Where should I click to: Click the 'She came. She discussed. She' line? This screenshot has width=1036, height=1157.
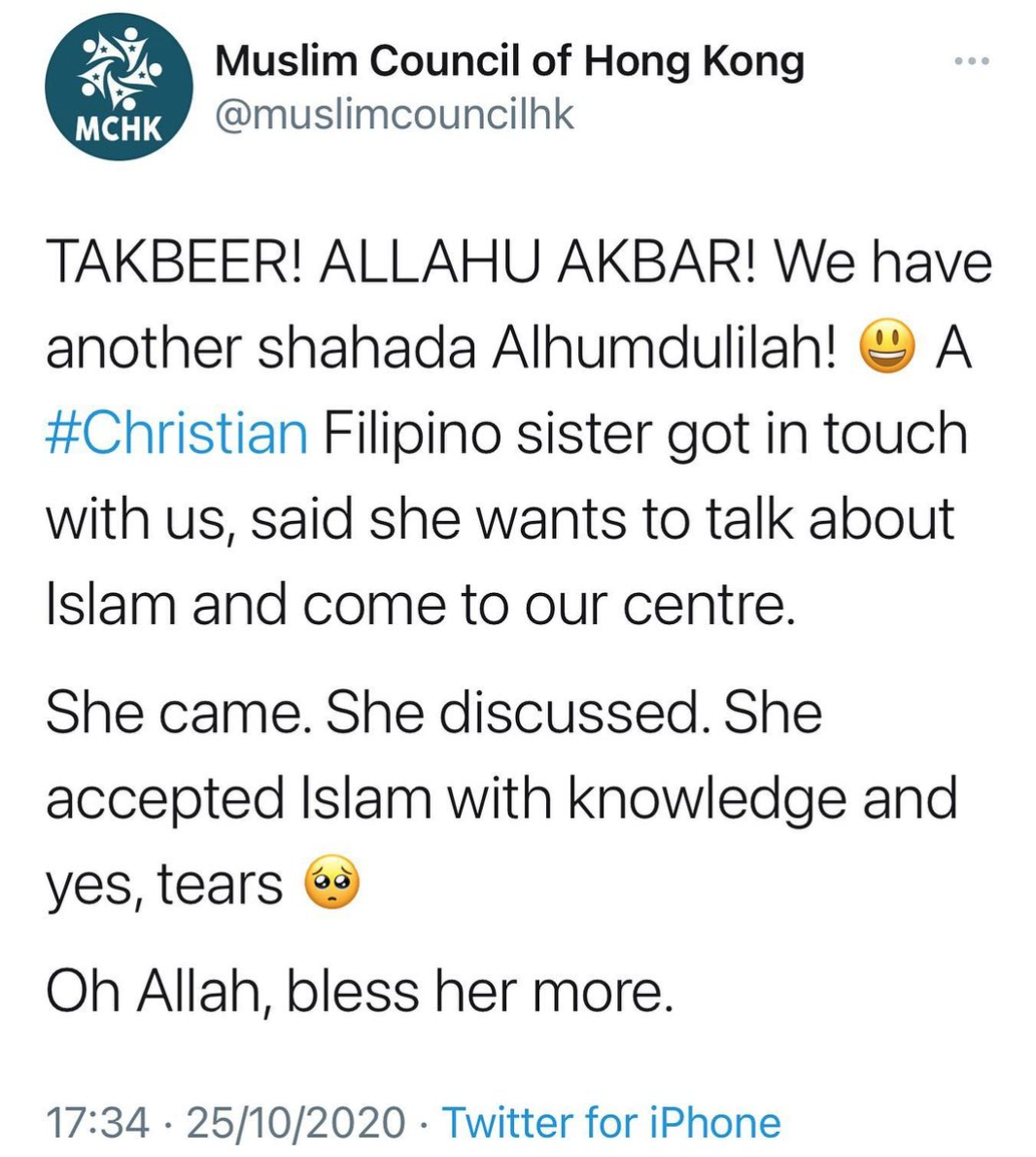(x=433, y=713)
